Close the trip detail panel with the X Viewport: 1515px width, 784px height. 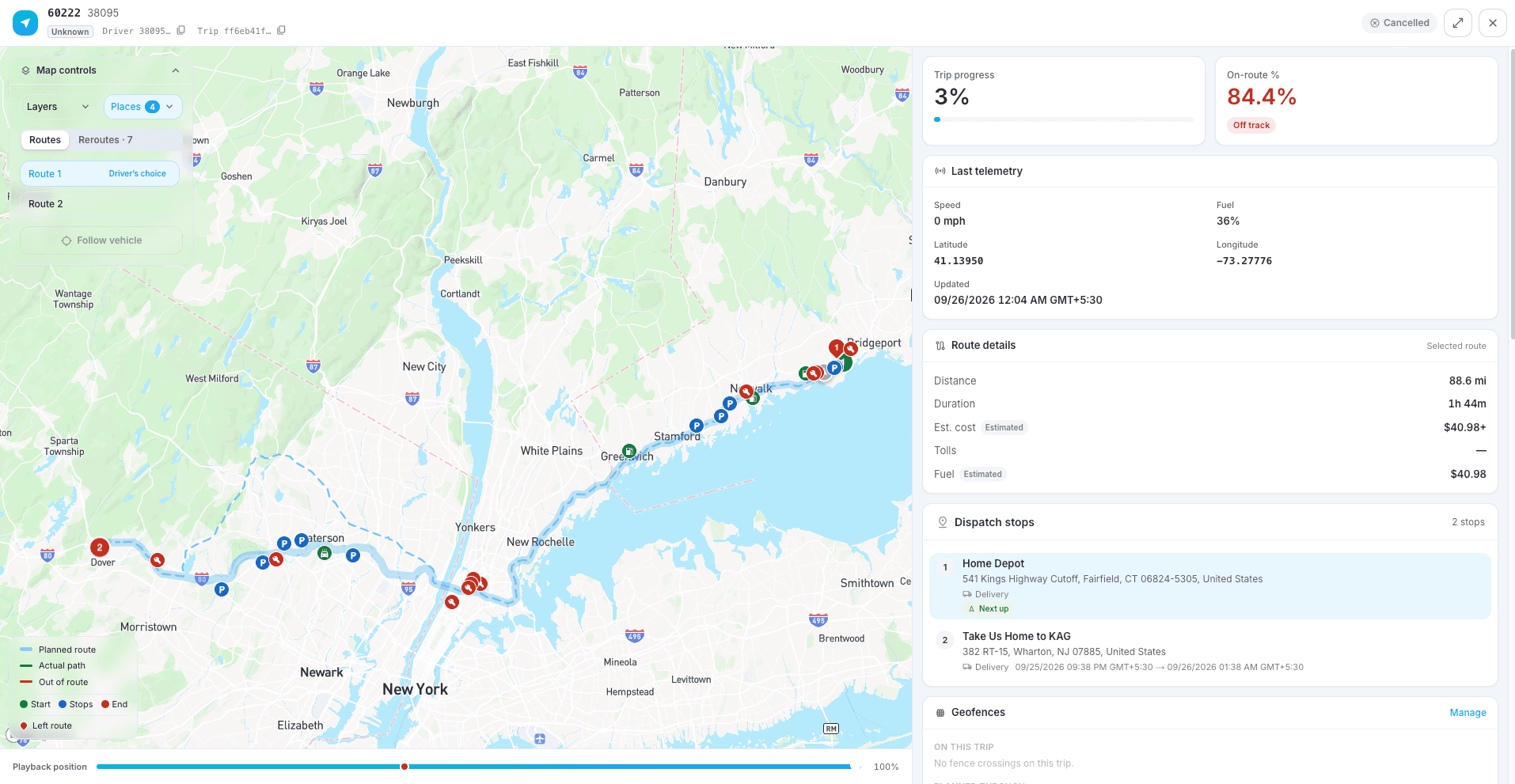[1493, 23]
